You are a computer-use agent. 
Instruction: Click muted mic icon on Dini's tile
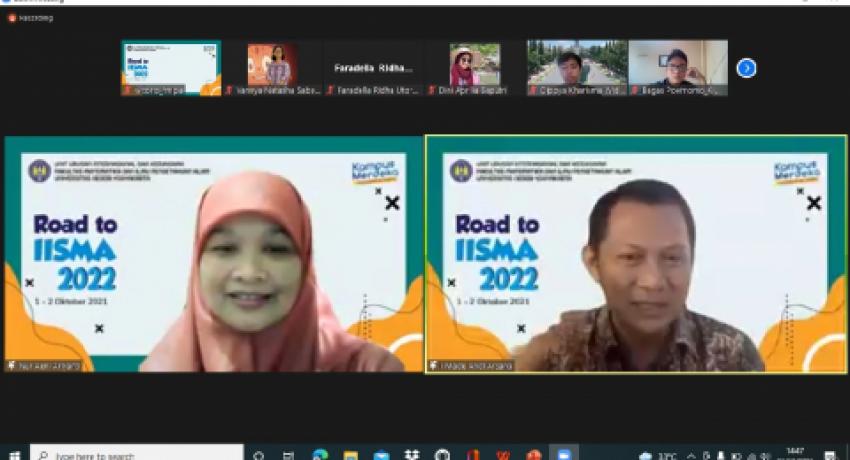click(431, 90)
